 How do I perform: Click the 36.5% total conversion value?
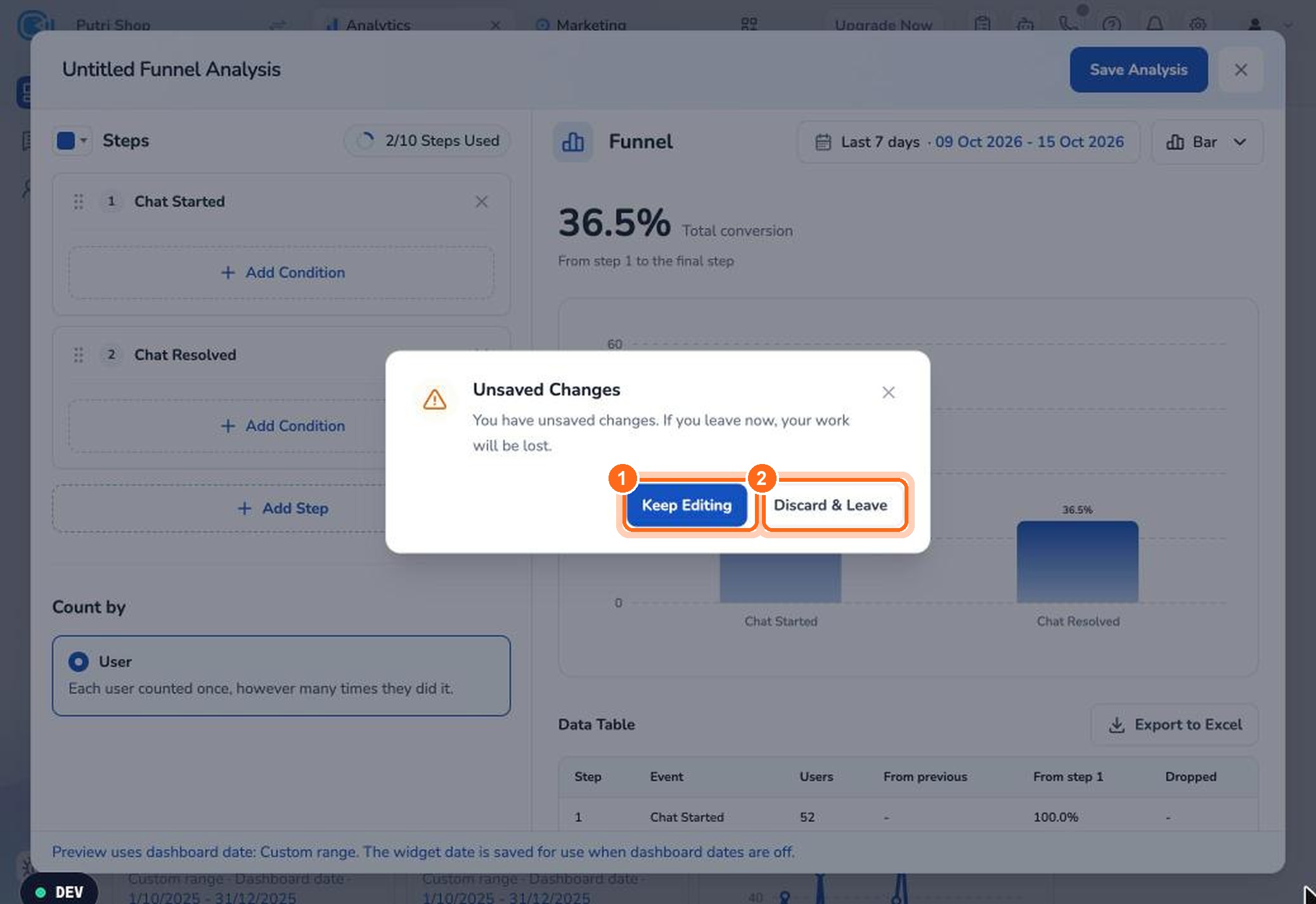point(614,223)
